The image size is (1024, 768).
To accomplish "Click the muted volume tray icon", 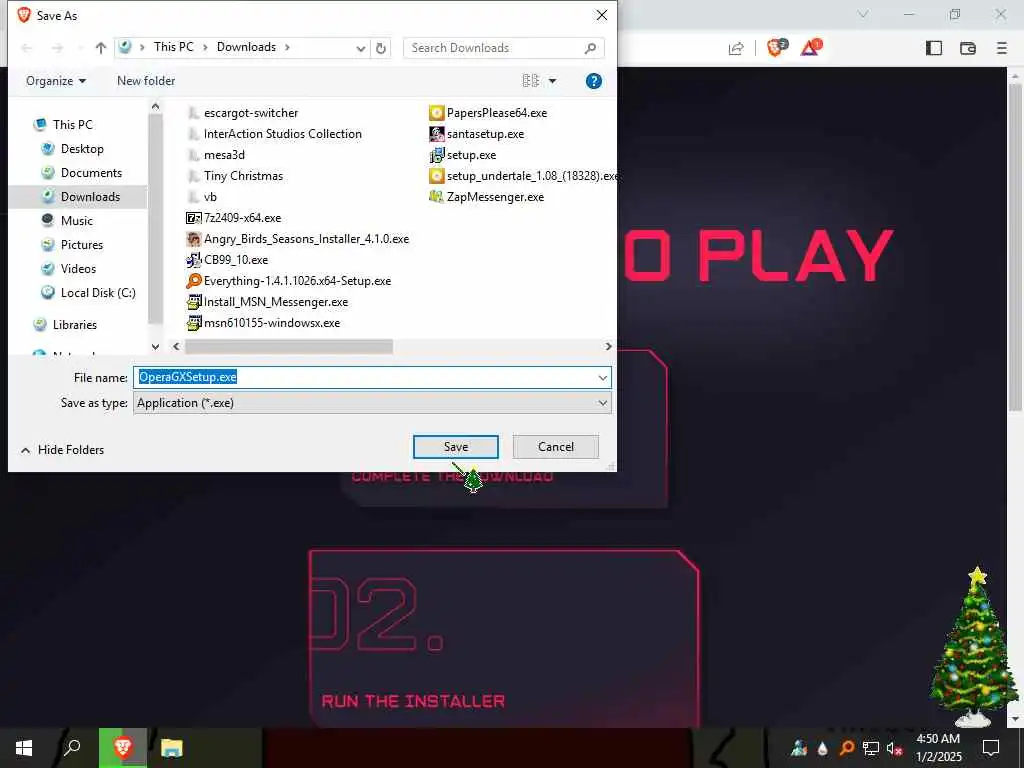I will [x=895, y=749].
